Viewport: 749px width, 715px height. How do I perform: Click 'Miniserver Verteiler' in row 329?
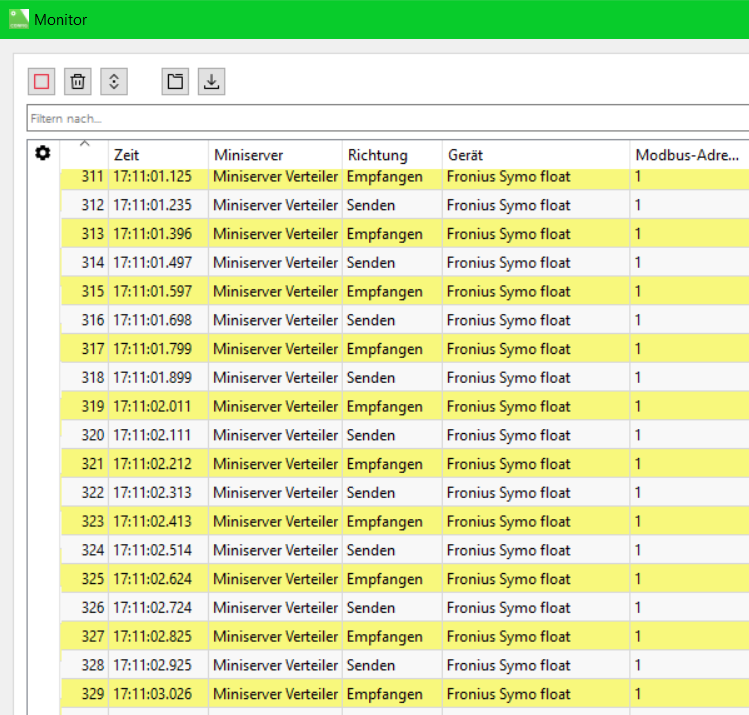275,694
